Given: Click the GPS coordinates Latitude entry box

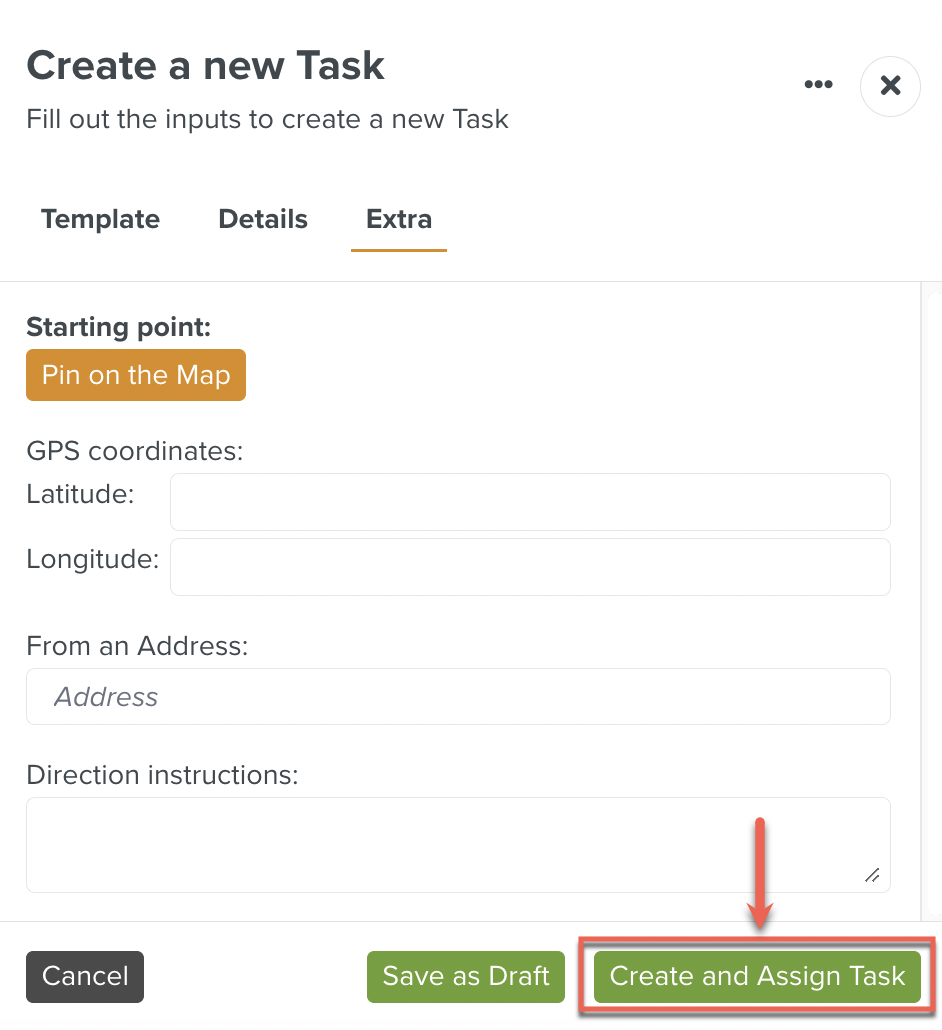Looking at the screenshot, I should click(530, 501).
